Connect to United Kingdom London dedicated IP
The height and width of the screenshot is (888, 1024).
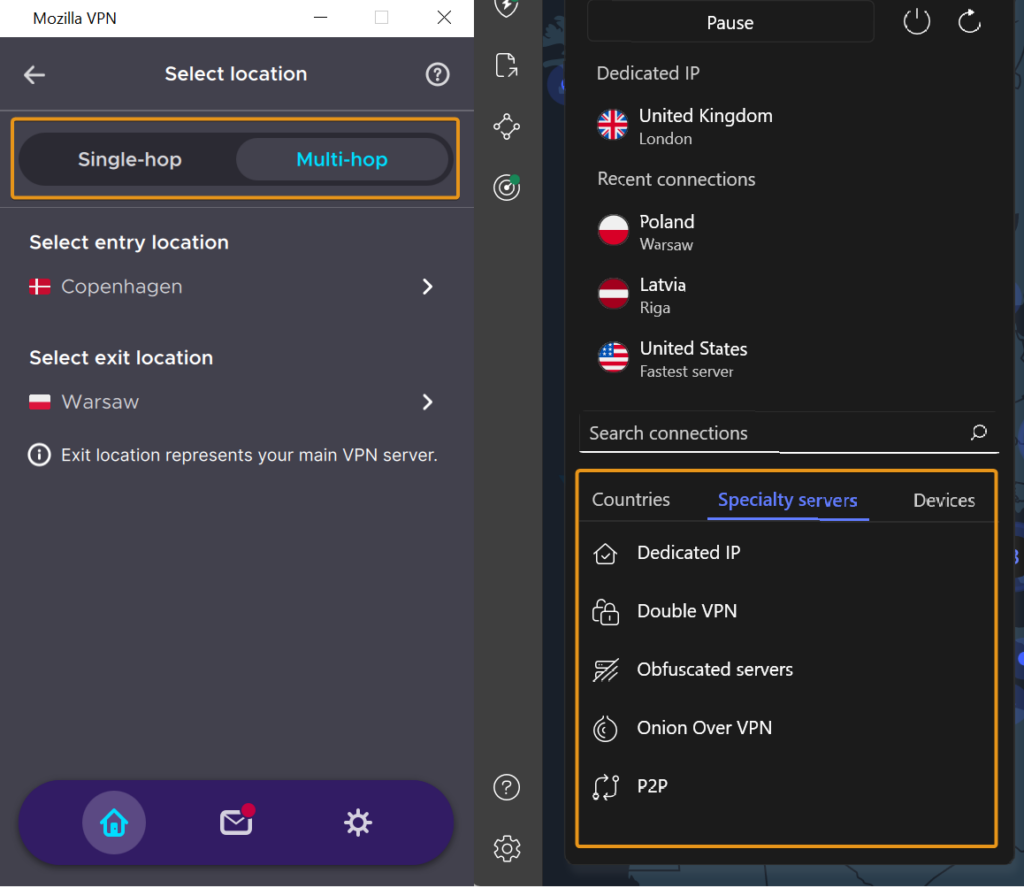pos(787,126)
